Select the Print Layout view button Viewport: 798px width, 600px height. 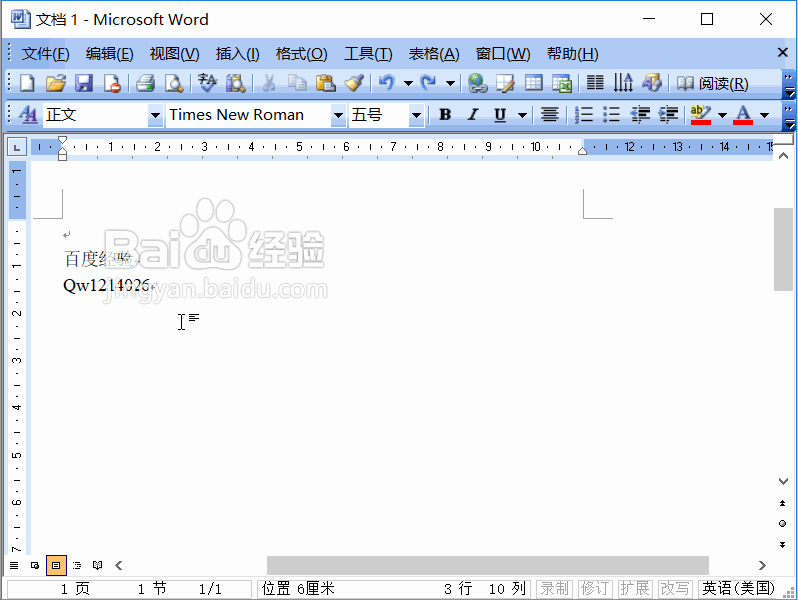[x=56, y=565]
